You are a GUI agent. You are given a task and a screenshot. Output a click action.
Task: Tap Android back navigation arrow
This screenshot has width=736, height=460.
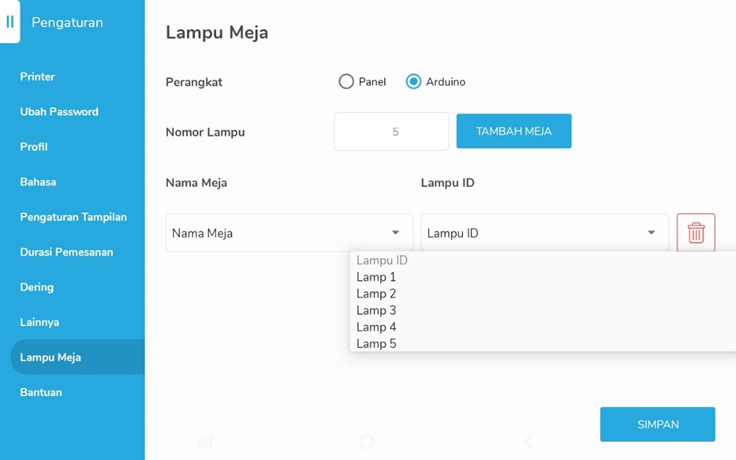(x=528, y=441)
